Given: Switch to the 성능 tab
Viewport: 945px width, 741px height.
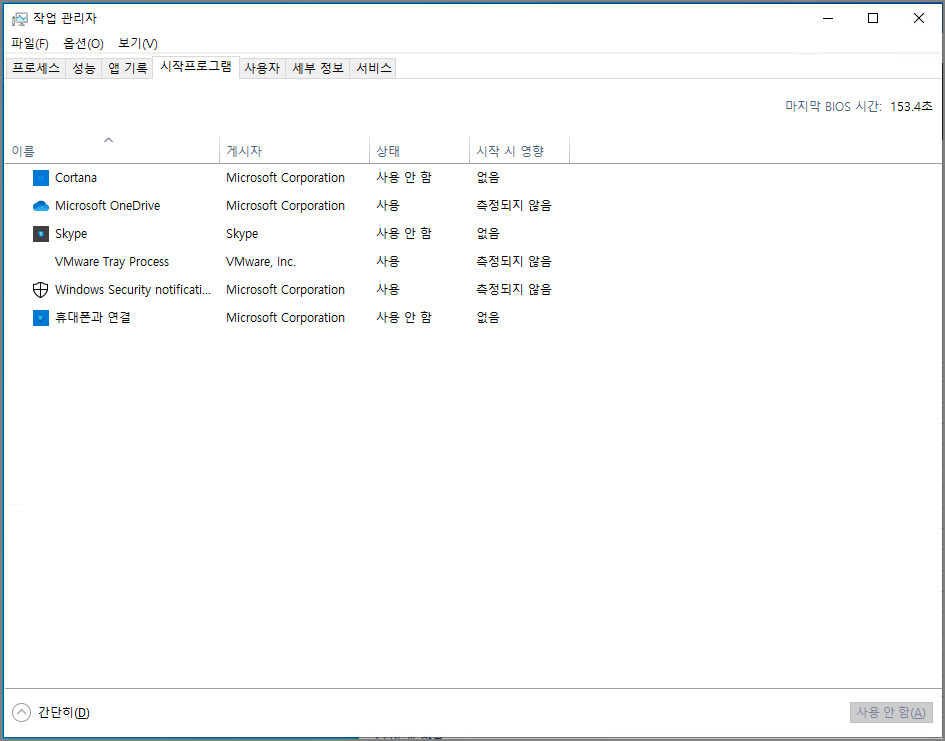Looking at the screenshot, I should pos(84,68).
